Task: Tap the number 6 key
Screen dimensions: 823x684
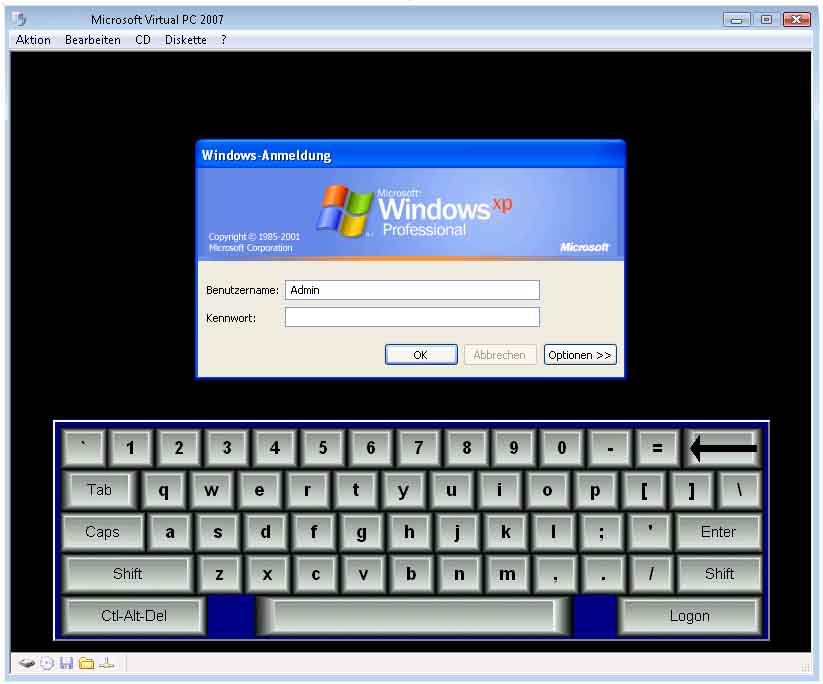Action: (x=371, y=448)
